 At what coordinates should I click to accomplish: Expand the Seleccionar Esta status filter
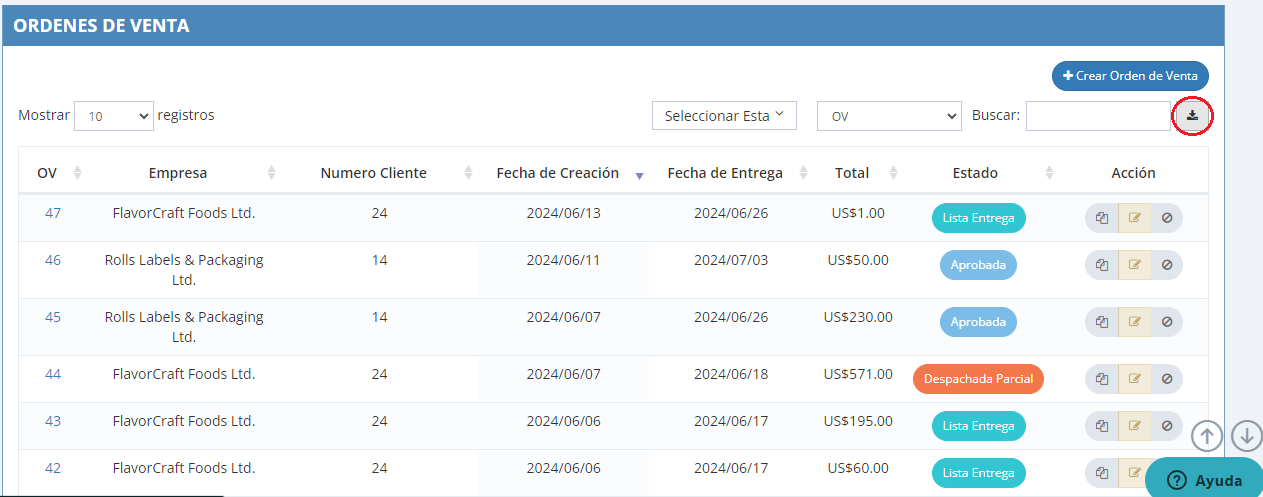click(x=724, y=116)
